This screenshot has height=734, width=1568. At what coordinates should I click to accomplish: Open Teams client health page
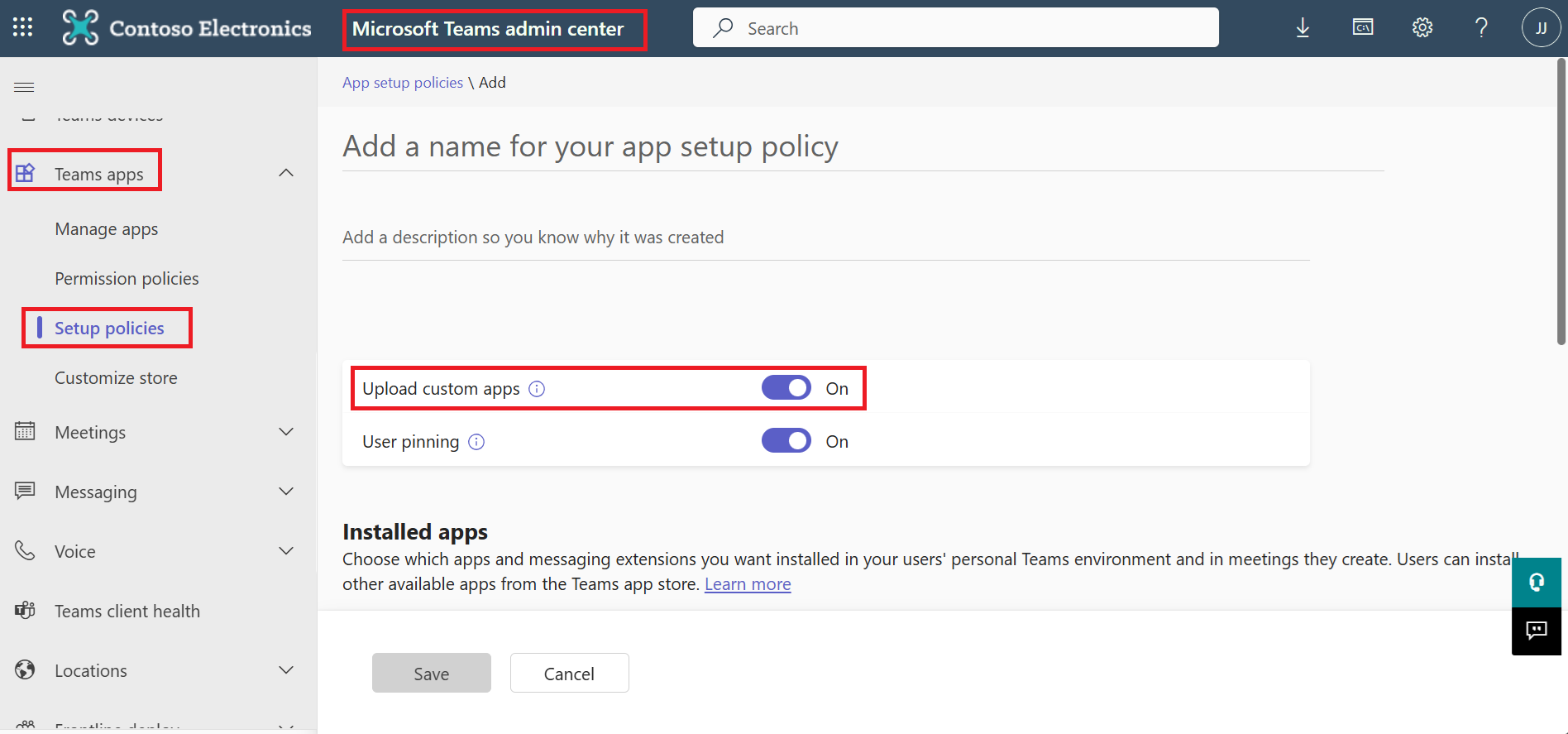coord(127,612)
